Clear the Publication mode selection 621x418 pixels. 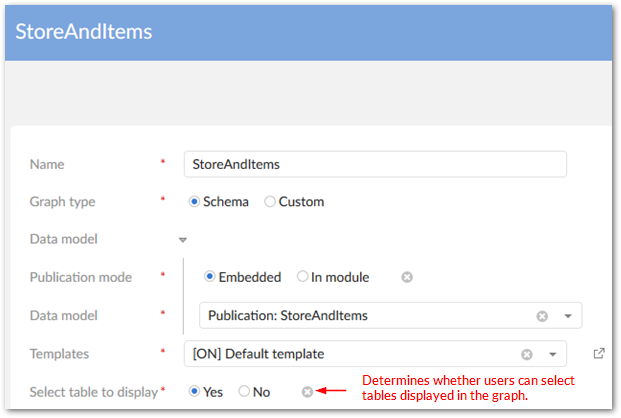coord(407,277)
